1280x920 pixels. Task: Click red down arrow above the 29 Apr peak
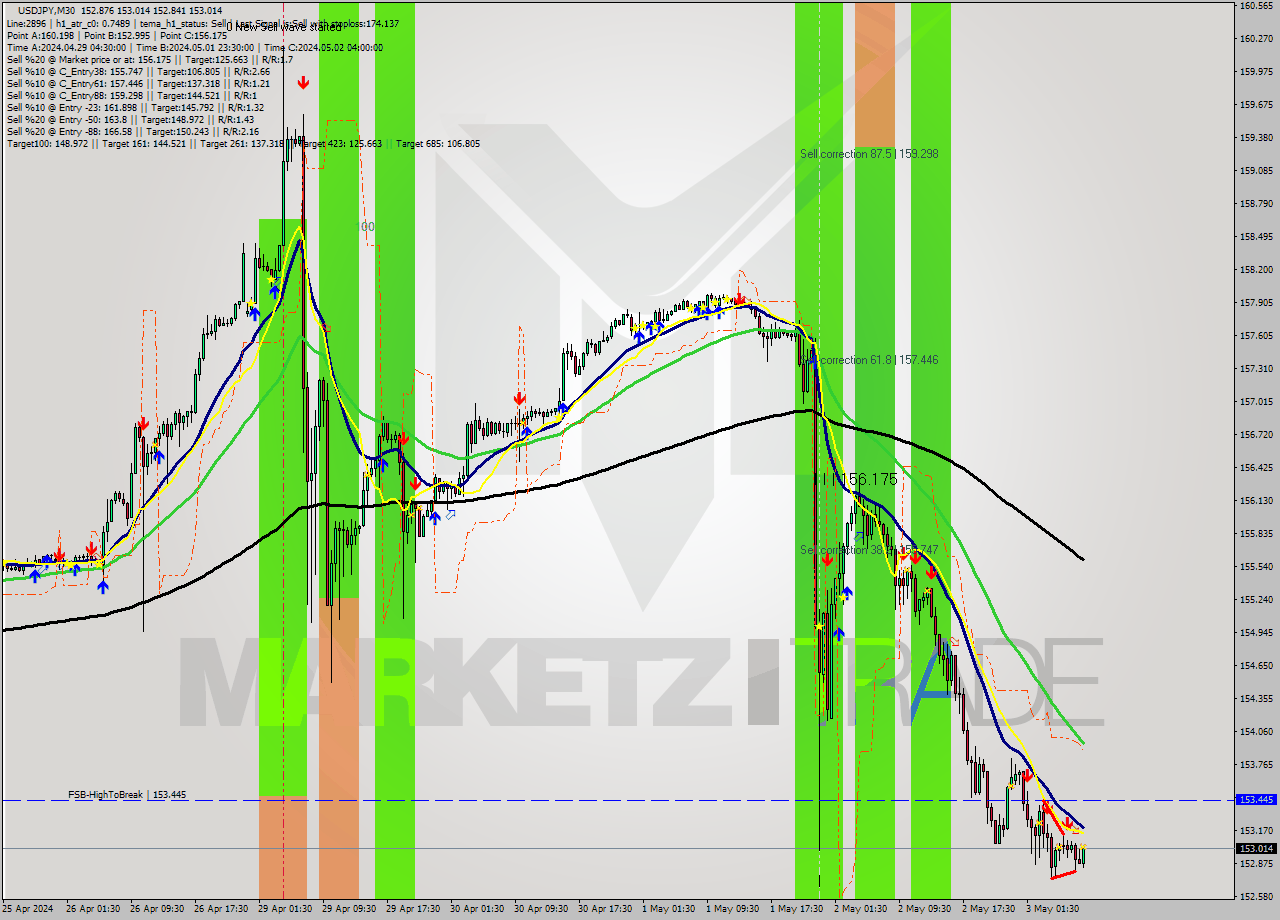(x=303, y=84)
